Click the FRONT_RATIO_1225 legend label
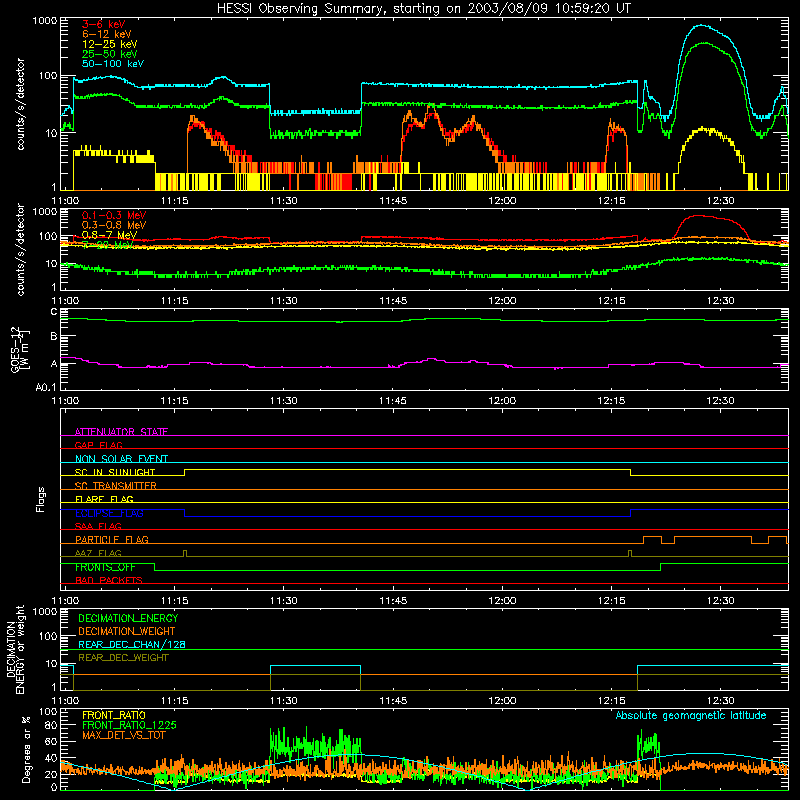Image resolution: width=800 pixels, height=800 pixels. pos(130,725)
